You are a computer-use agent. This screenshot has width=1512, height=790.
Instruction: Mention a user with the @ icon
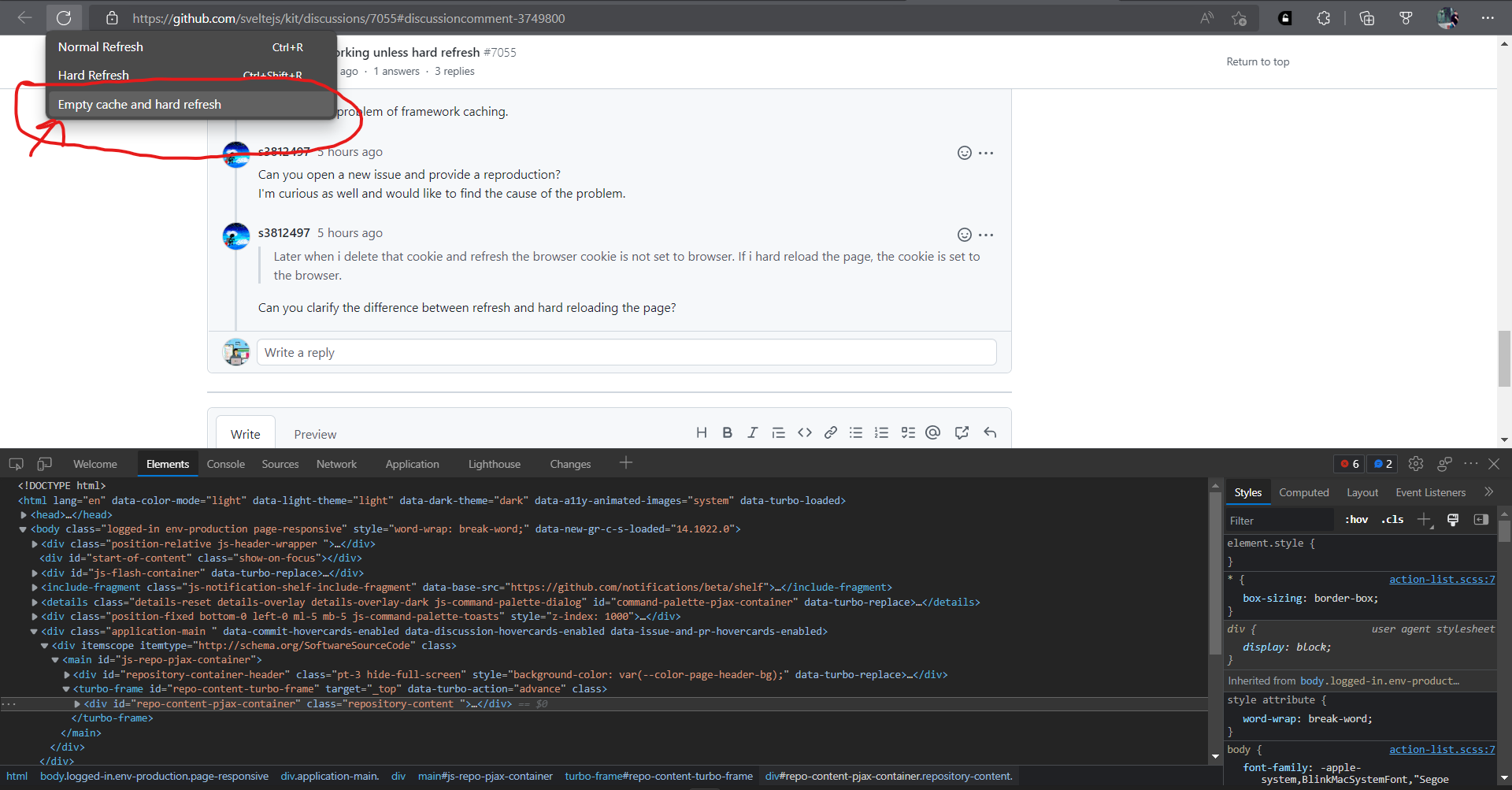point(933,432)
